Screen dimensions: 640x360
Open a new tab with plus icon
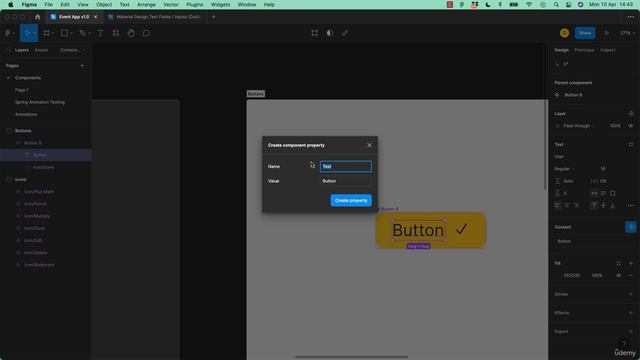[x=213, y=17]
